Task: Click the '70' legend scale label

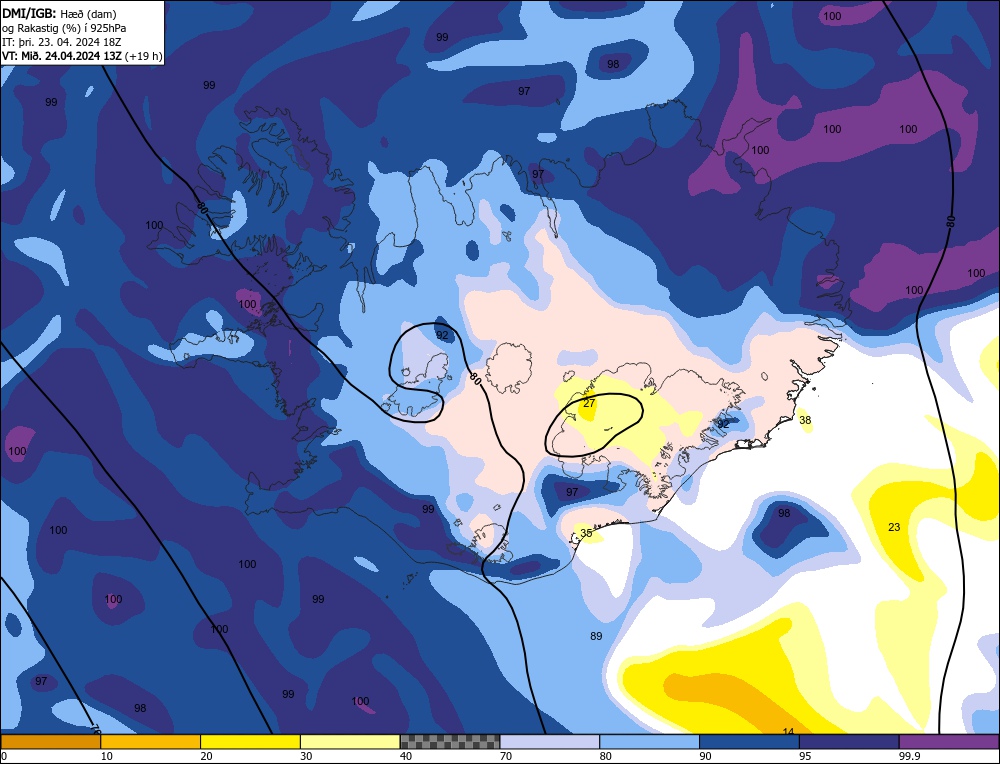Action: 506,756
